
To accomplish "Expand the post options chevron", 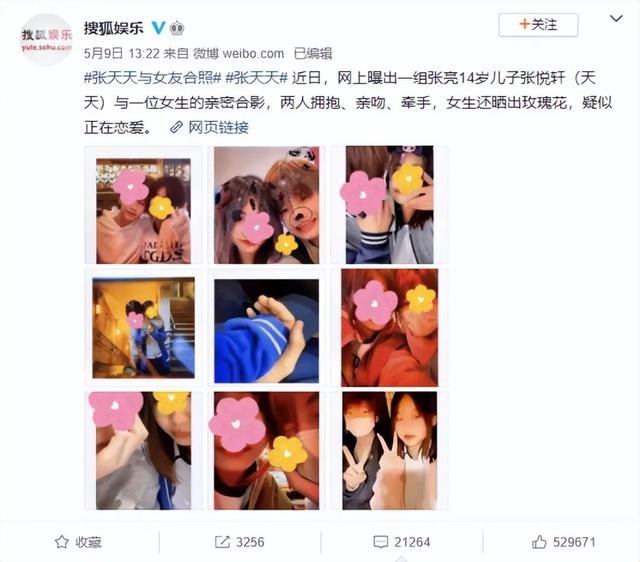I will point(616,19).
